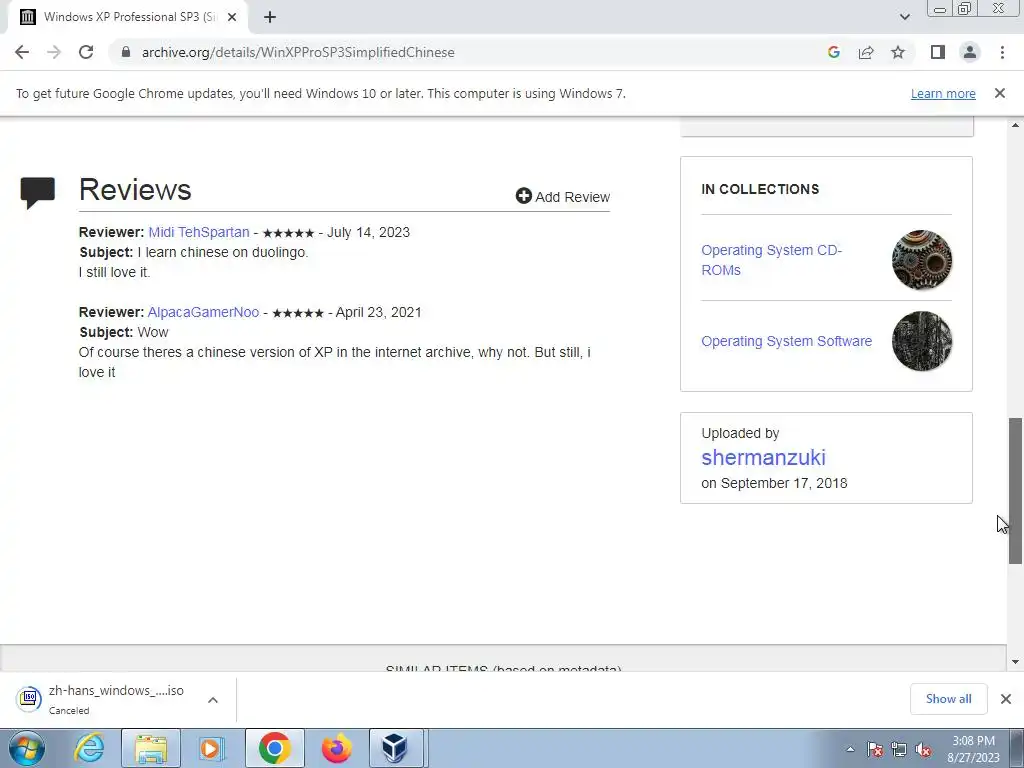Screen dimensions: 1024x768
Task: Open Chrome three-dot menu
Action: (x=1002, y=52)
